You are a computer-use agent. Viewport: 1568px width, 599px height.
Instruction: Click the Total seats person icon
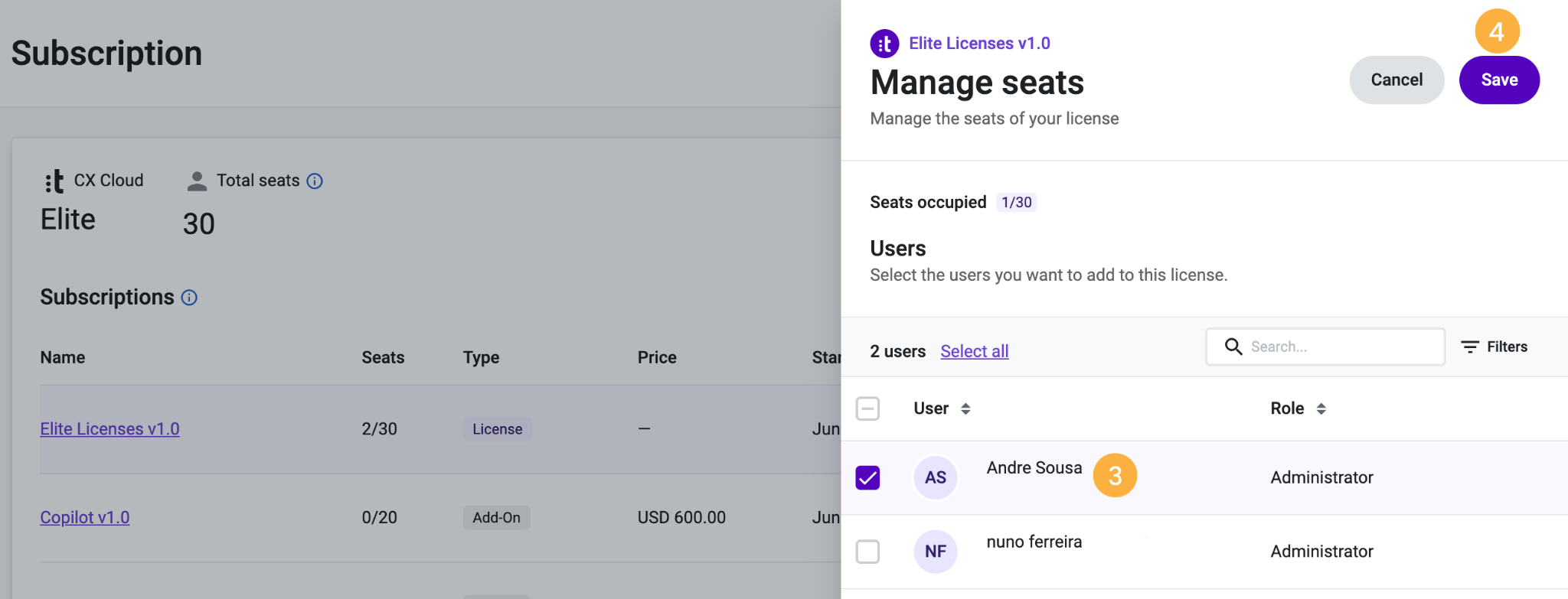[197, 181]
